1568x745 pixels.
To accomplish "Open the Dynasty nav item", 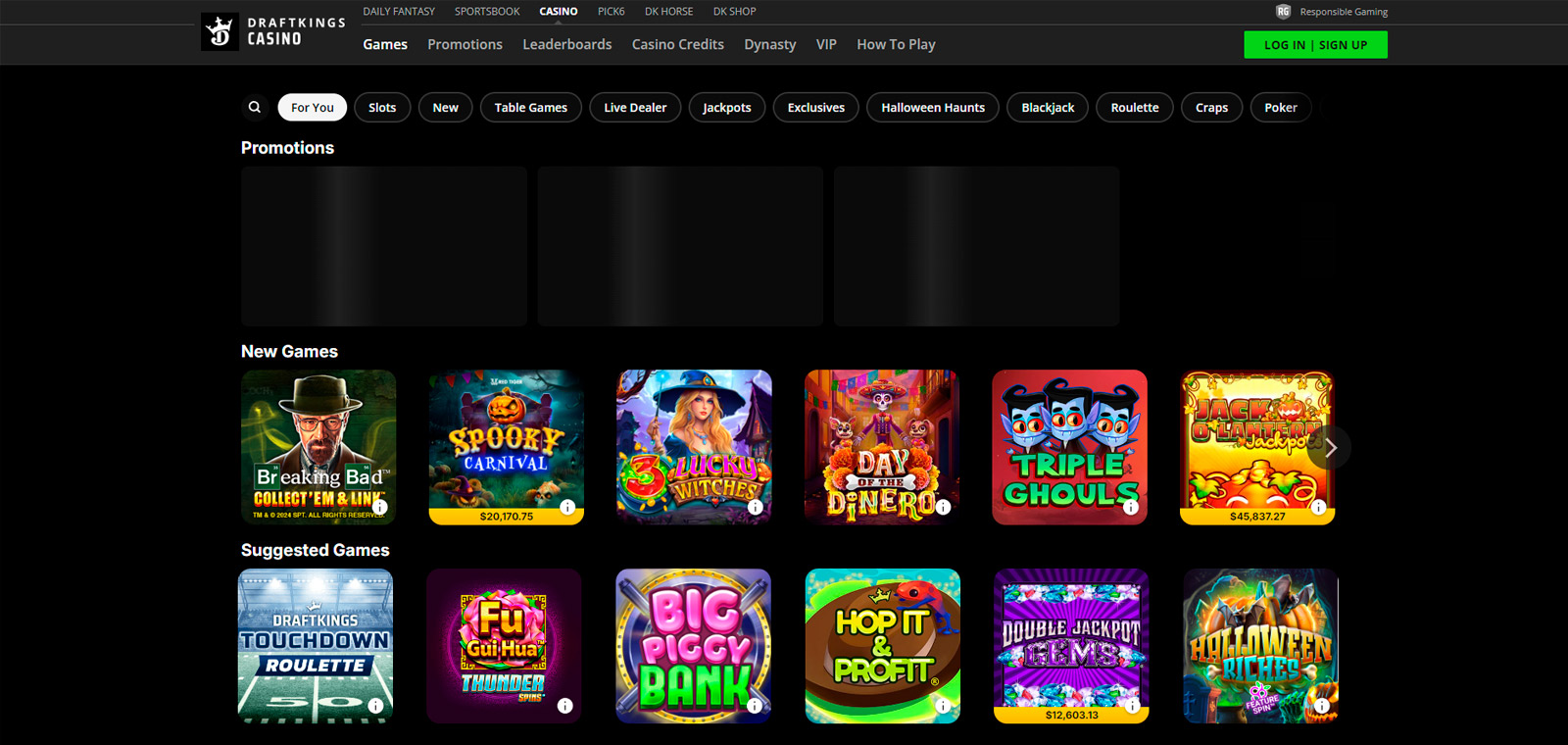I will pos(770,44).
